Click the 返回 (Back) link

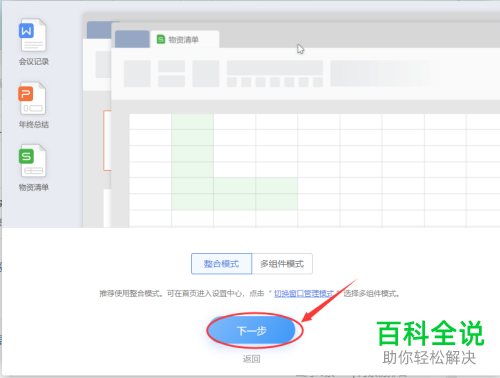[x=251, y=359]
